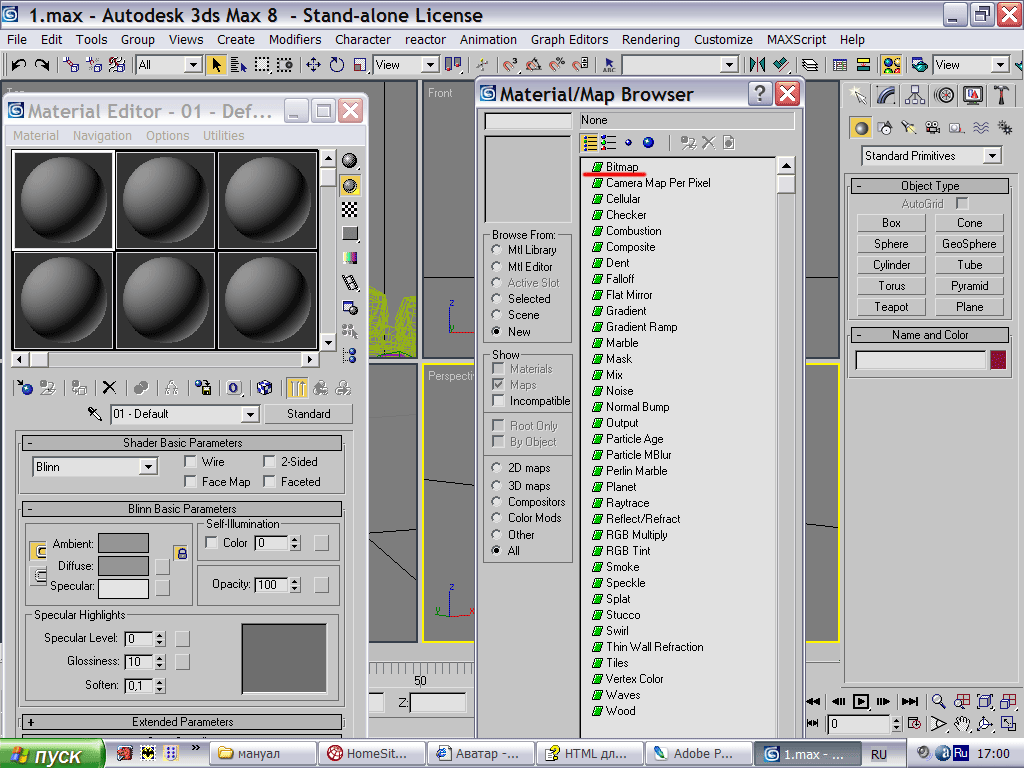Screen dimensions: 1024x768
Task: Open the File menu
Action: [x=17, y=40]
